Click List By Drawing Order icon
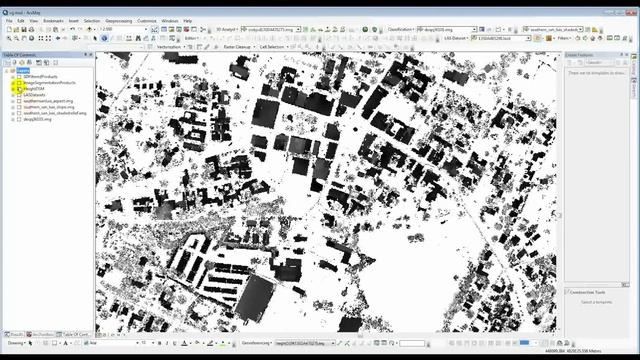This screenshot has width=640, height=360. [7, 62]
